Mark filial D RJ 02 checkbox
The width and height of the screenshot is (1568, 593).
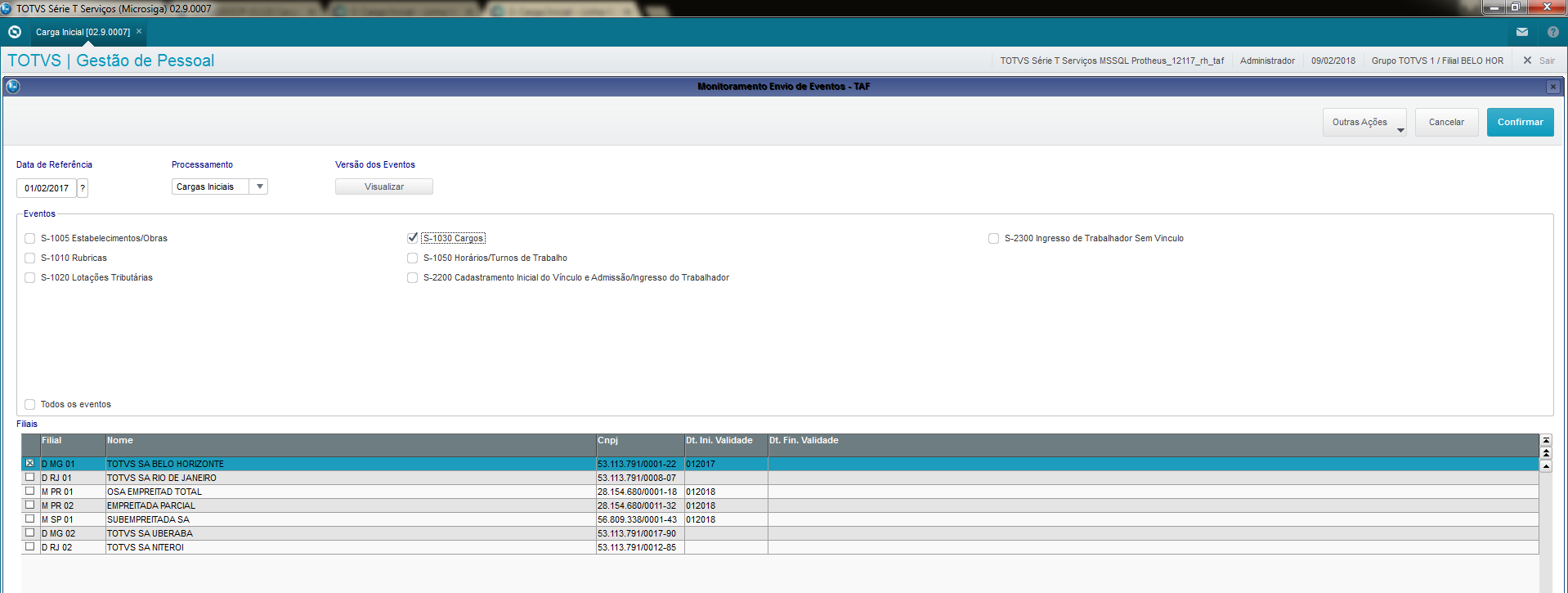pyautogui.click(x=30, y=546)
